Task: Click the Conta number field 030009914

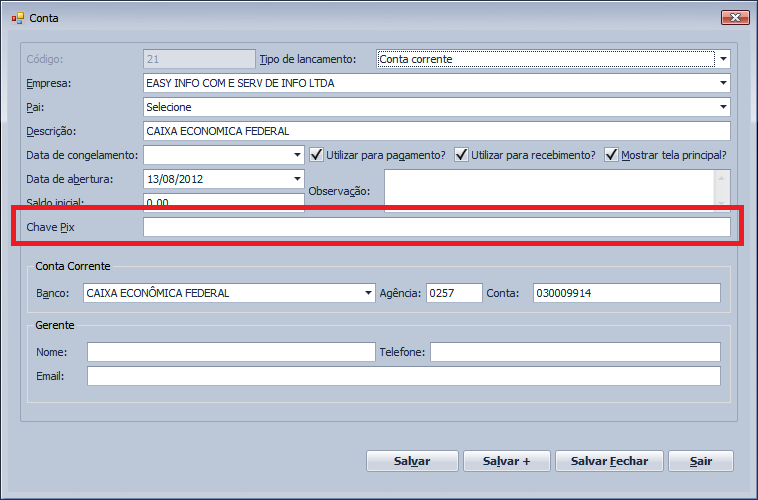Action: [x=627, y=293]
